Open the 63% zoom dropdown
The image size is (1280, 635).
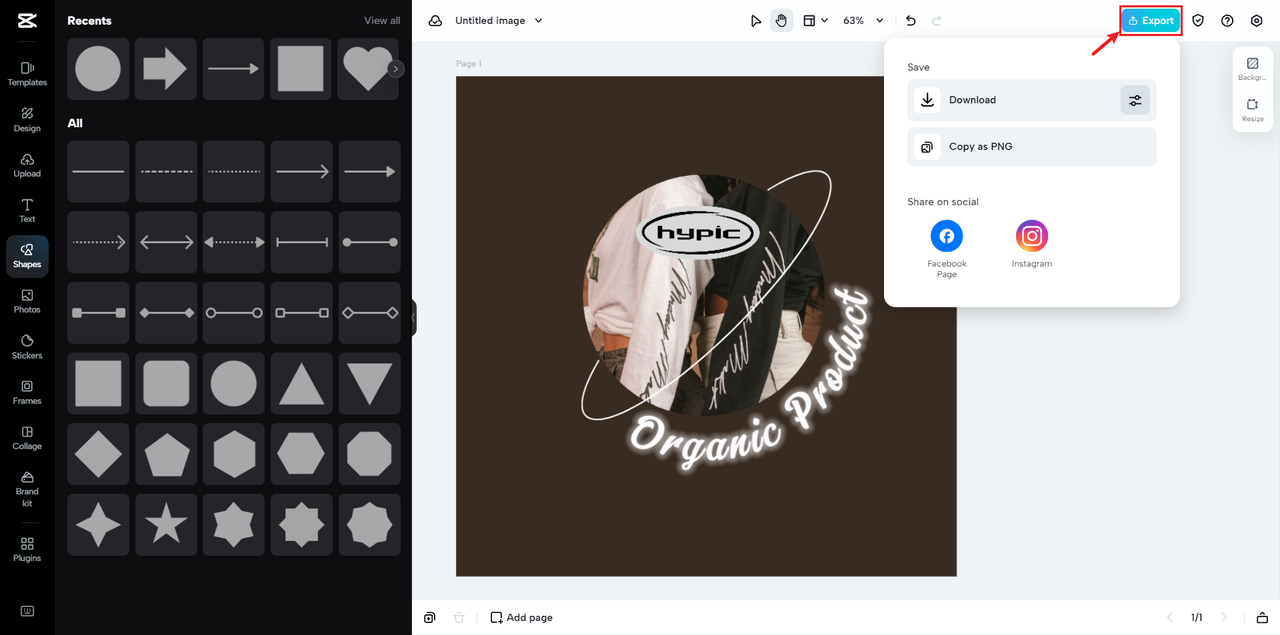click(863, 20)
